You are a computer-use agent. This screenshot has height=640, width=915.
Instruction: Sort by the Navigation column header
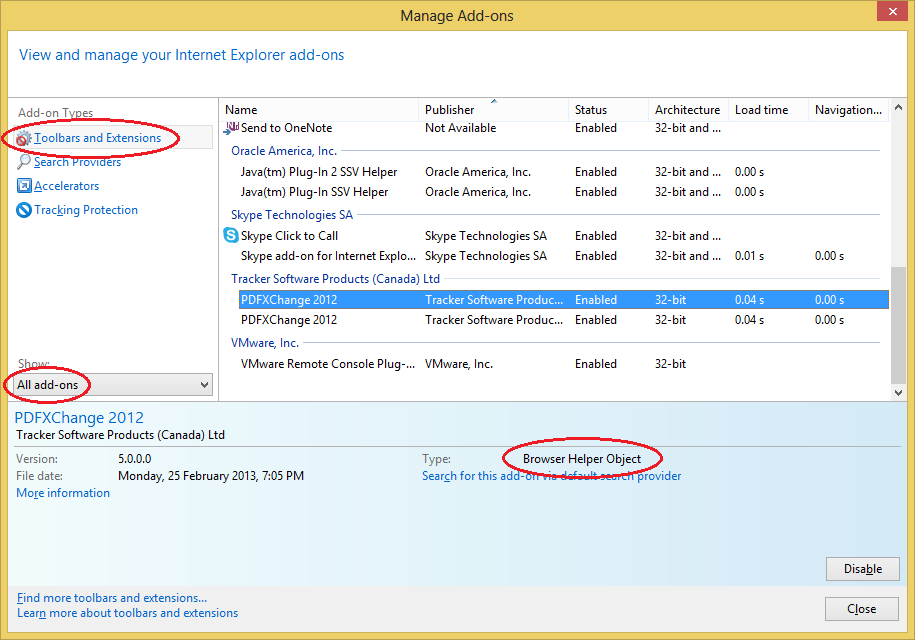click(x=848, y=110)
